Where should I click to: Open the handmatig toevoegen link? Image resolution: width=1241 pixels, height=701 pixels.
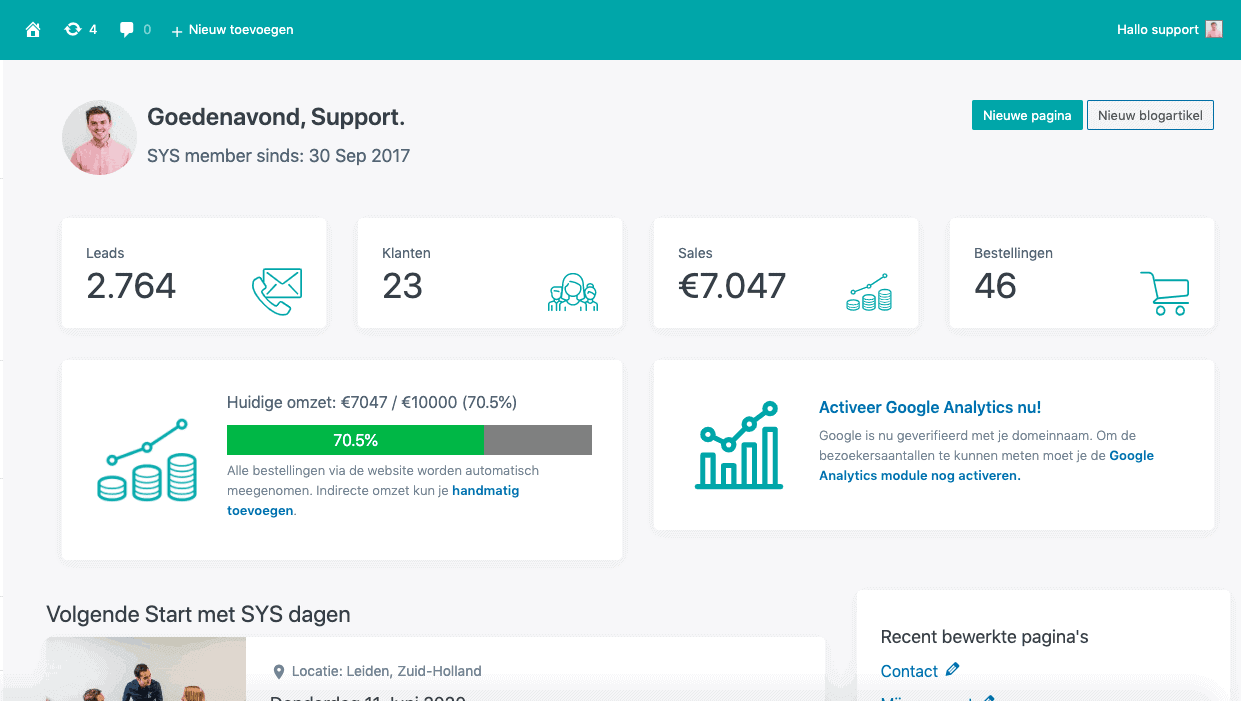point(488,490)
